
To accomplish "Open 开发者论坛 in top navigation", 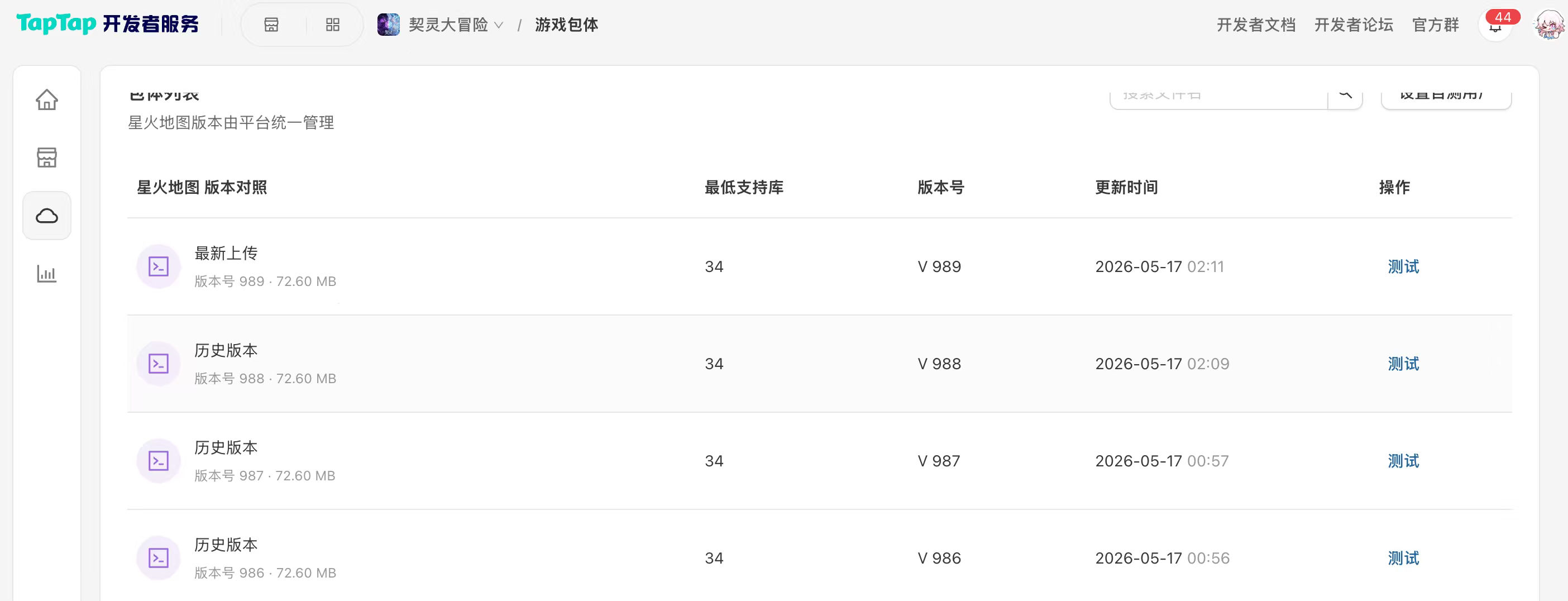I will pos(1353,25).
